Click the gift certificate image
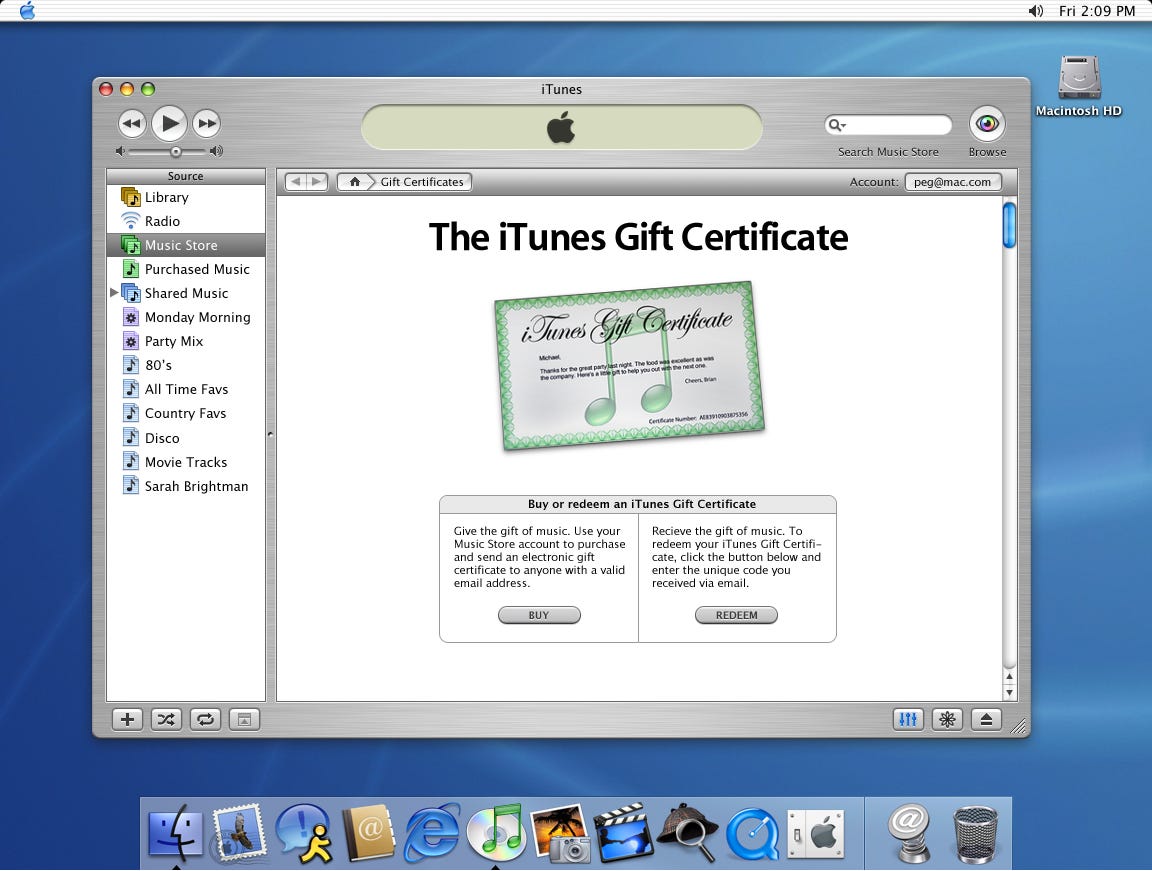Screen dimensions: 1152x871 tap(630, 365)
